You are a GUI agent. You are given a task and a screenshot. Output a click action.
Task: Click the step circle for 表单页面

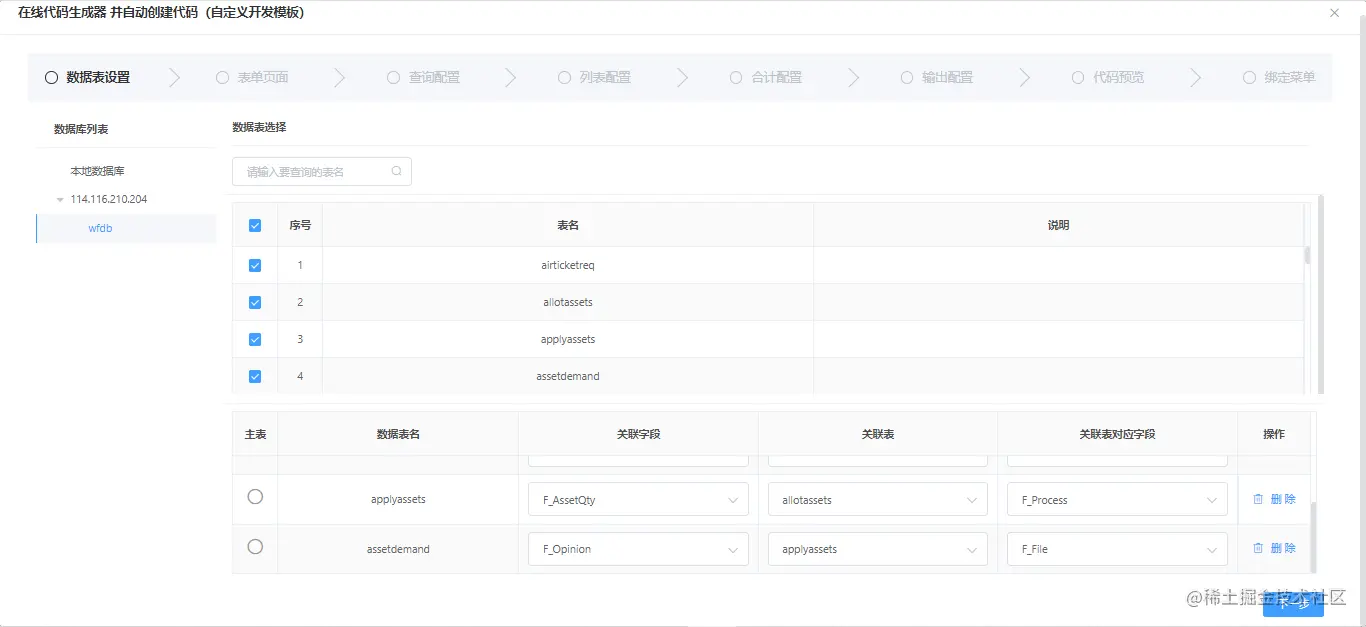pyautogui.click(x=222, y=77)
